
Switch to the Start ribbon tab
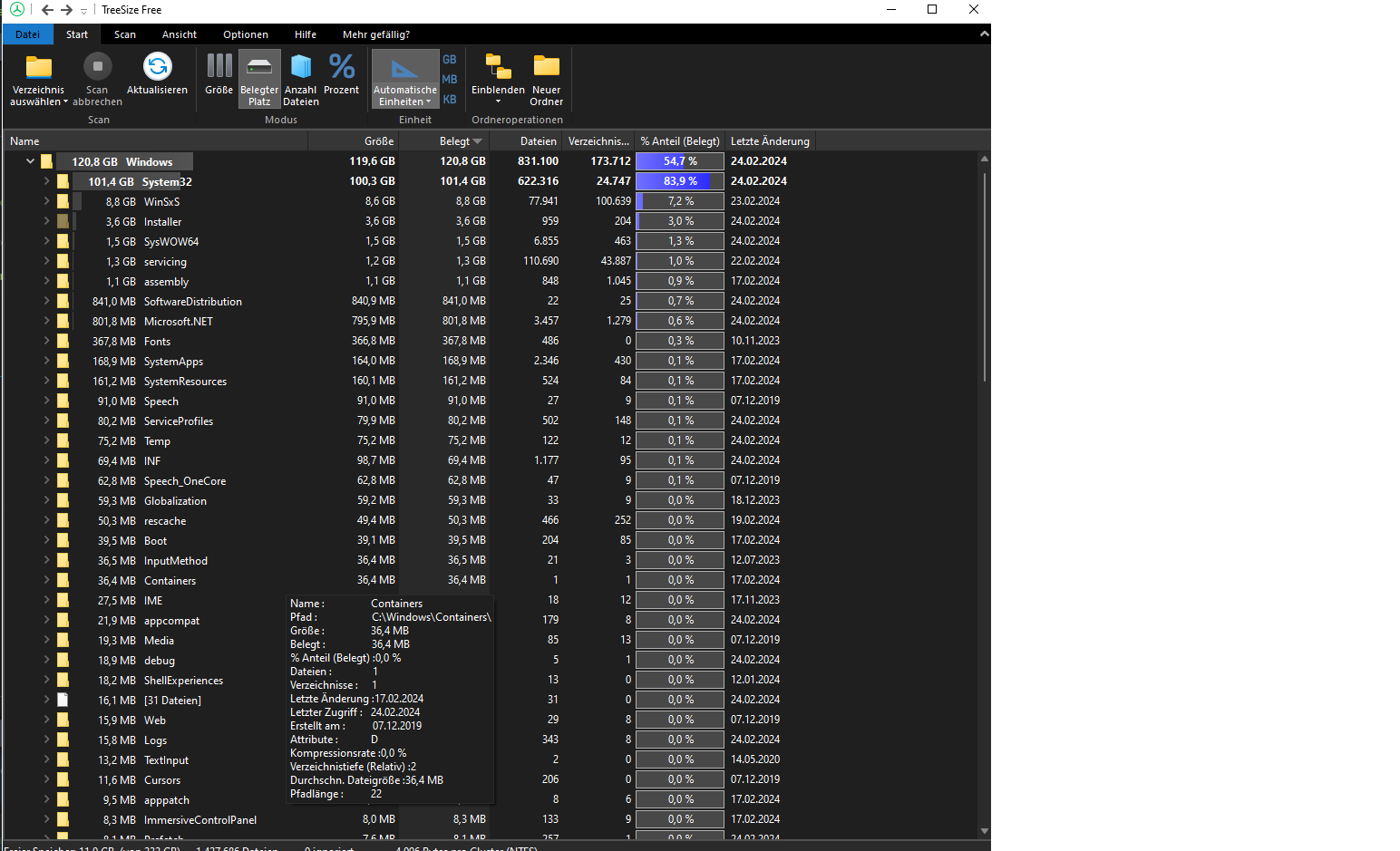(x=77, y=34)
